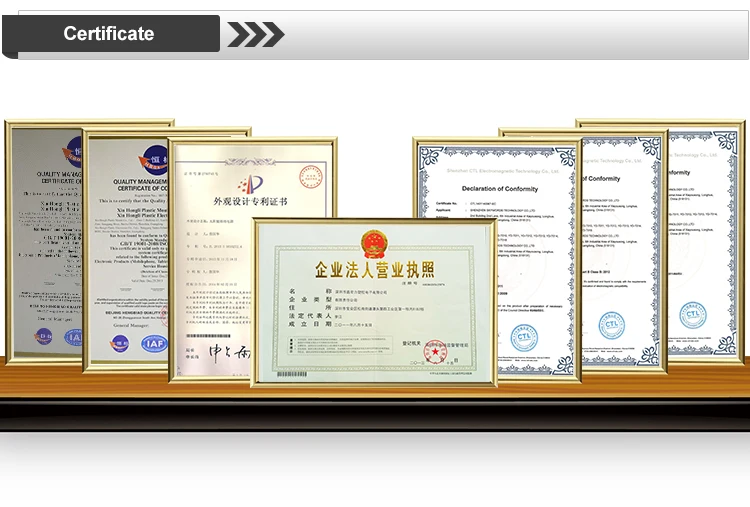Click the red national emblem on business license

click(x=373, y=241)
